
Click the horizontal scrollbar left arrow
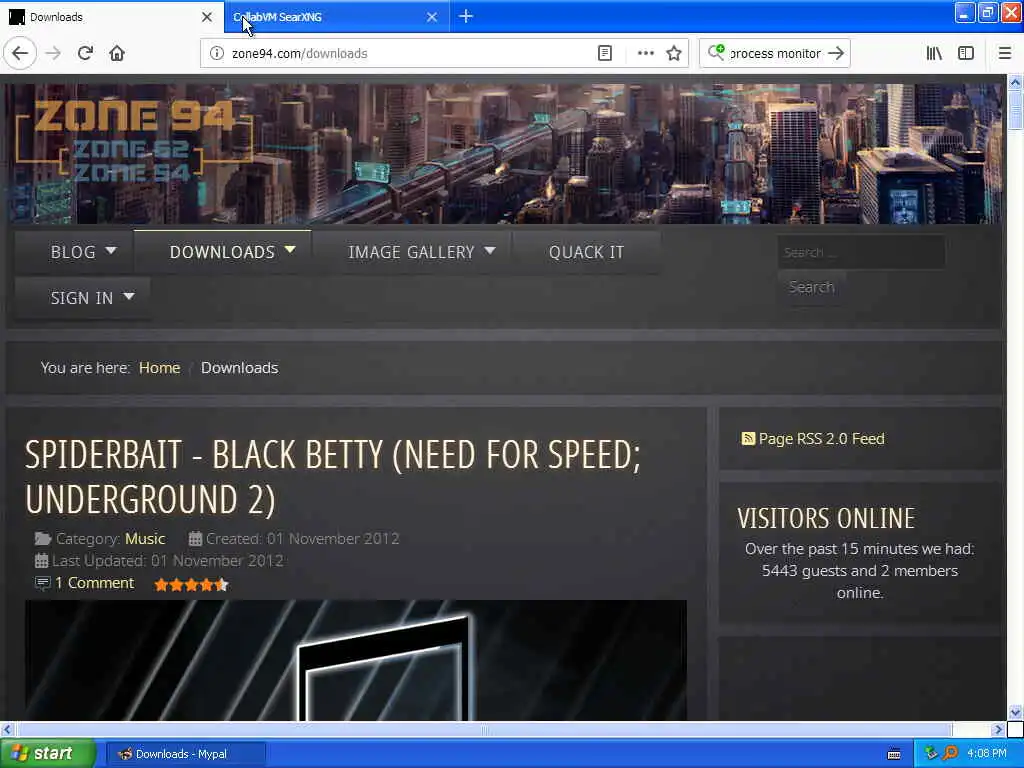click(x=7, y=729)
